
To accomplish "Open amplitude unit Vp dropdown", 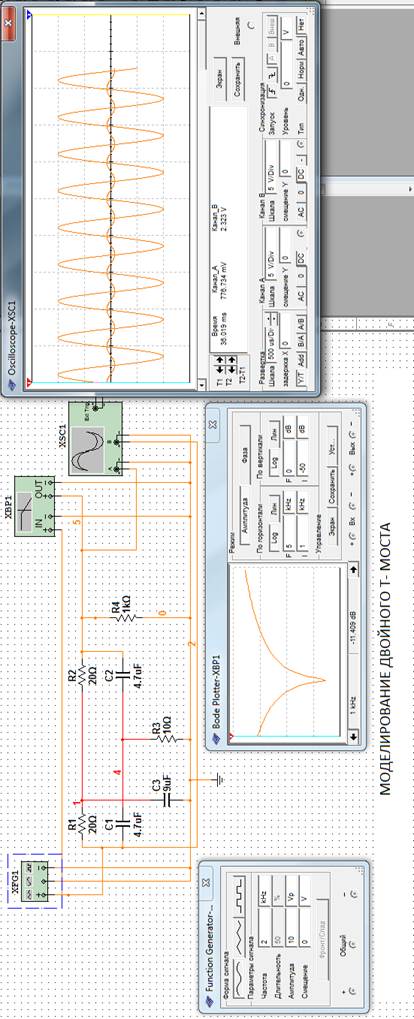I will (291, 892).
